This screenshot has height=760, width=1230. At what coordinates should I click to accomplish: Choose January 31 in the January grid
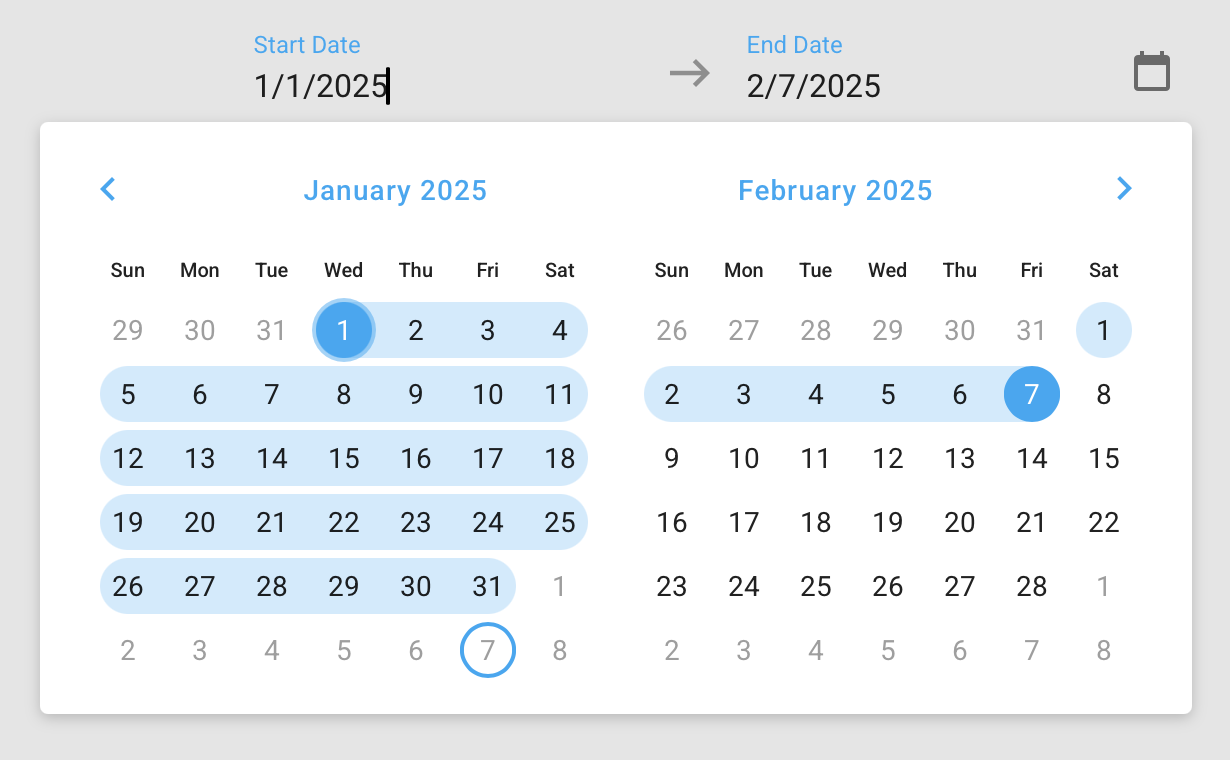coord(488,586)
